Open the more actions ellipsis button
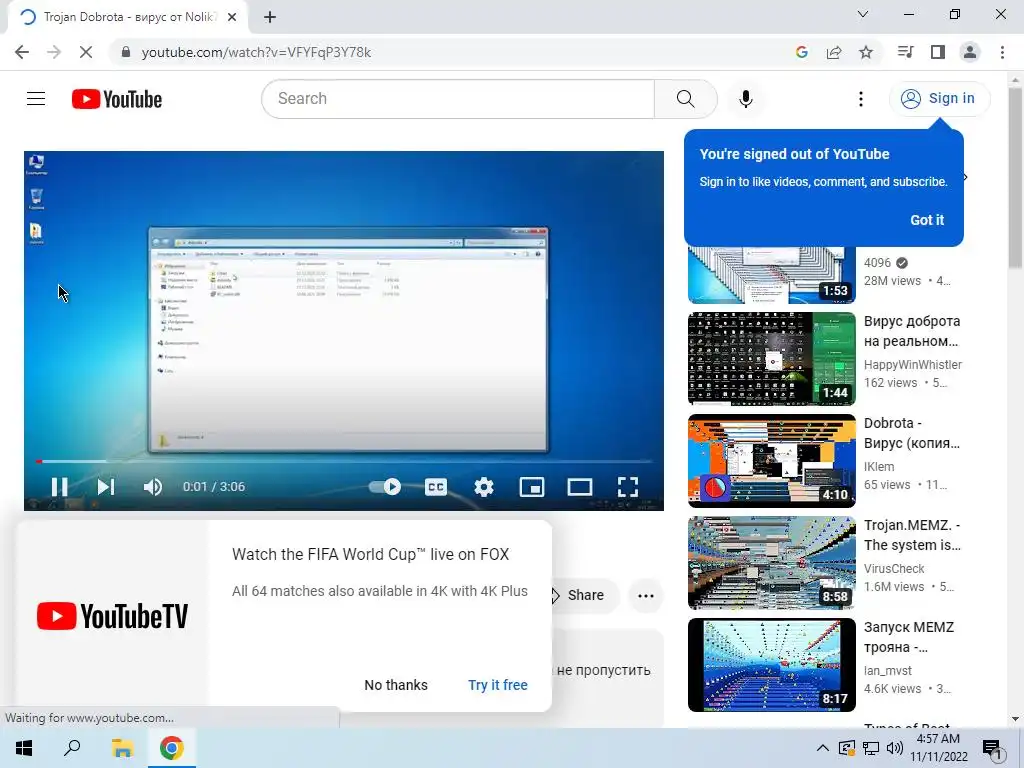Image resolution: width=1024 pixels, height=768 pixels. pyautogui.click(x=646, y=595)
